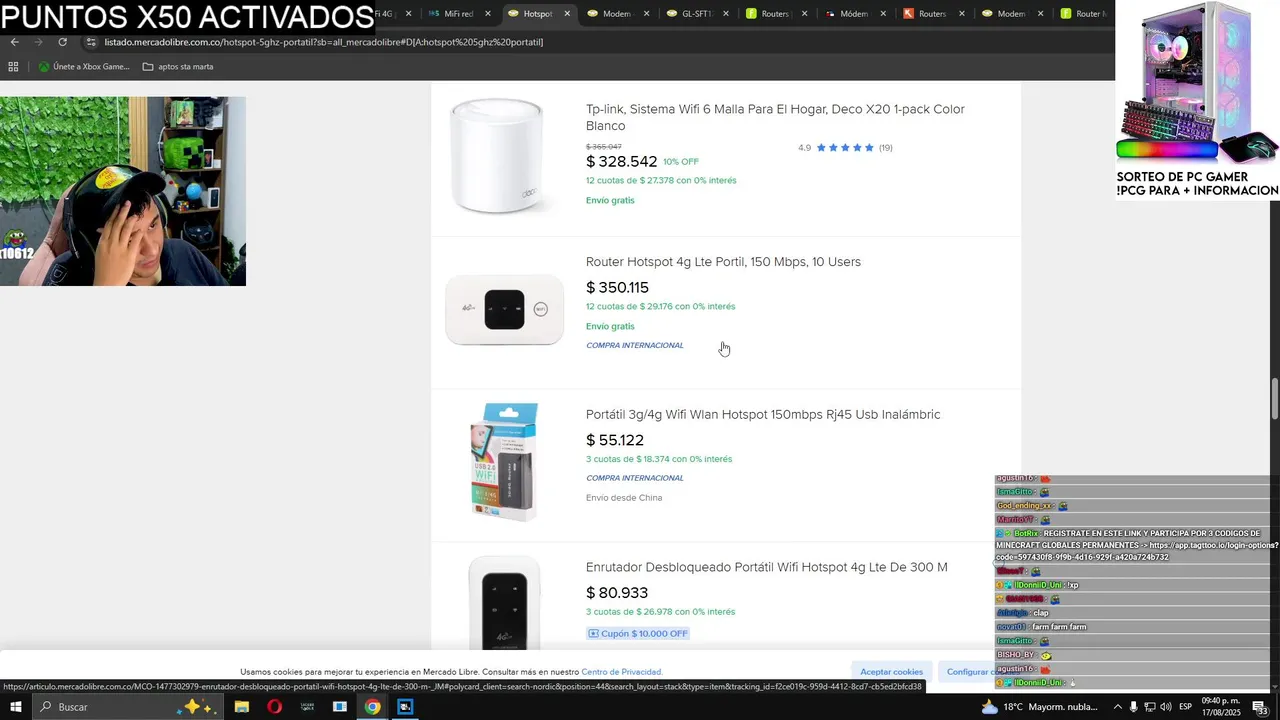Click Aceptar cookies button
Viewport: 1280px width, 720px height.
891,672
